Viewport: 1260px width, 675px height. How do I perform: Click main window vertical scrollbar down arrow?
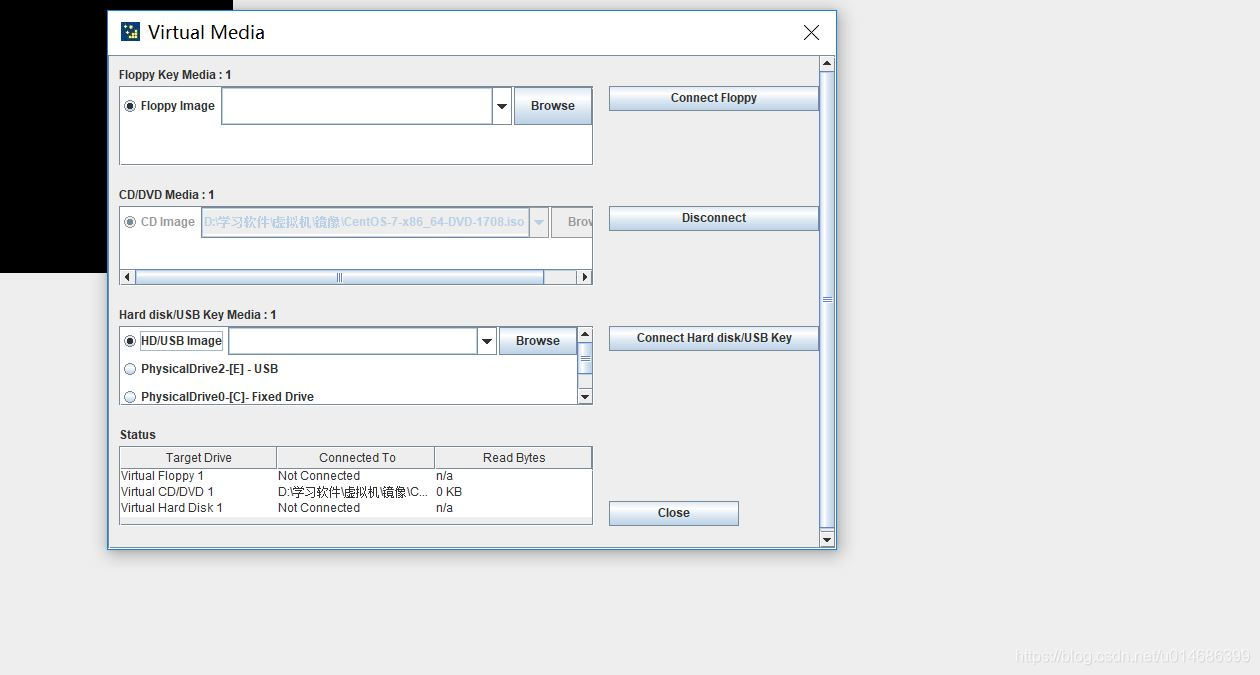[827, 540]
